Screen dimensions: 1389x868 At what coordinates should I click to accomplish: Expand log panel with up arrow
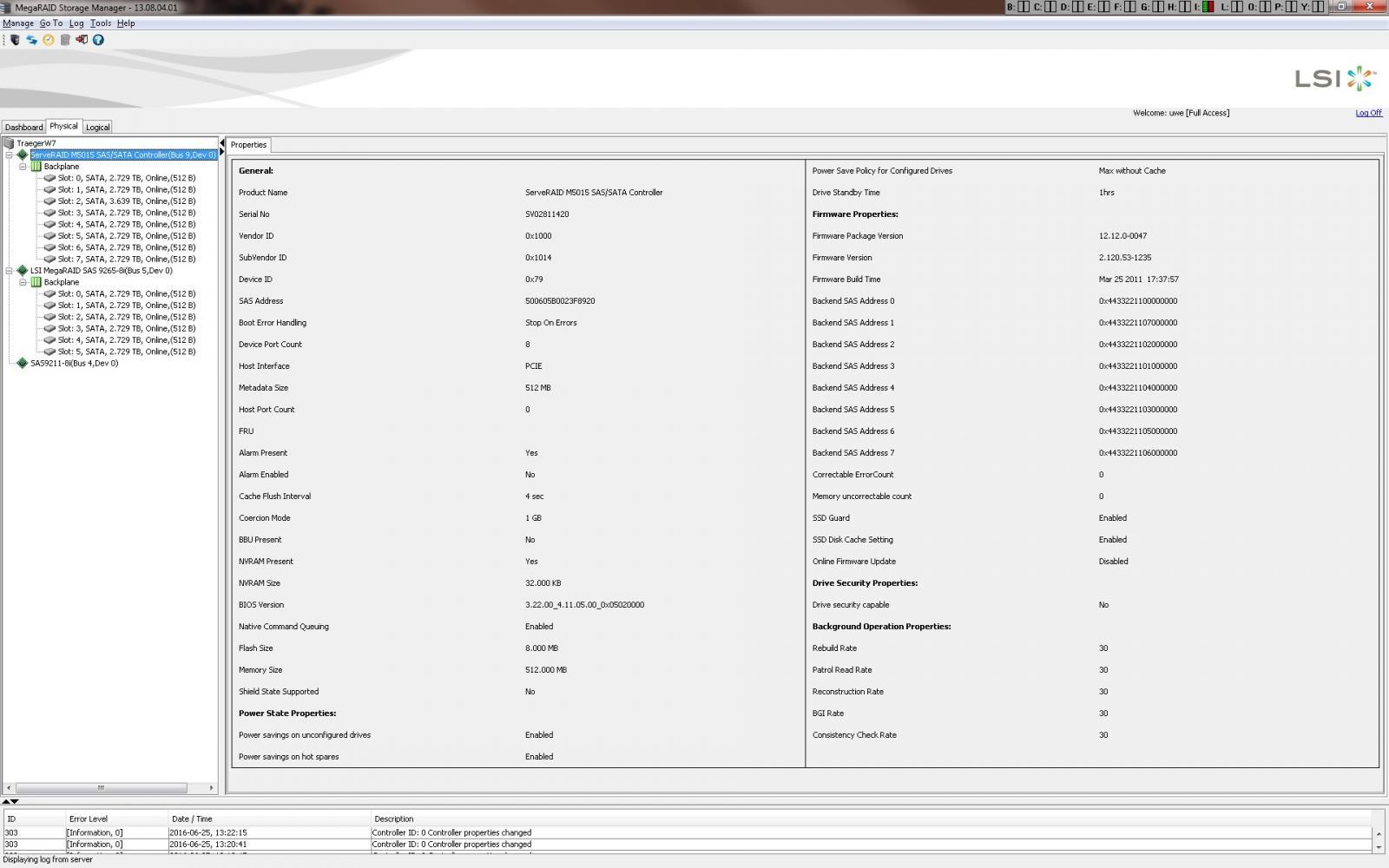[6, 801]
